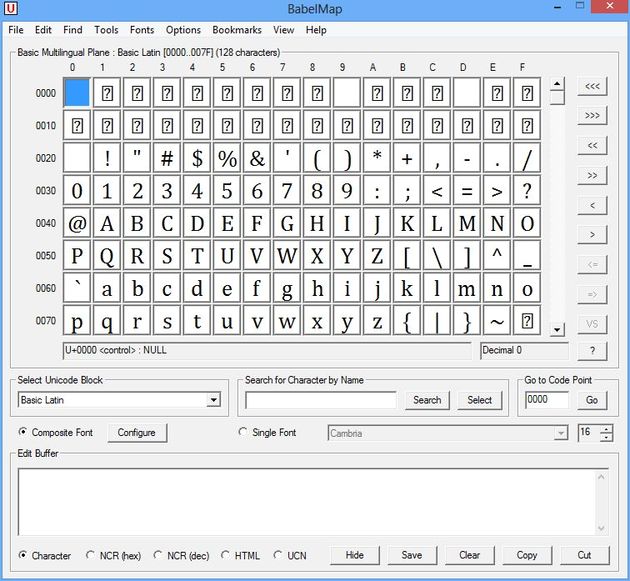The image size is (630, 581).
Task: Choose UCN output mode
Action: pos(278,555)
